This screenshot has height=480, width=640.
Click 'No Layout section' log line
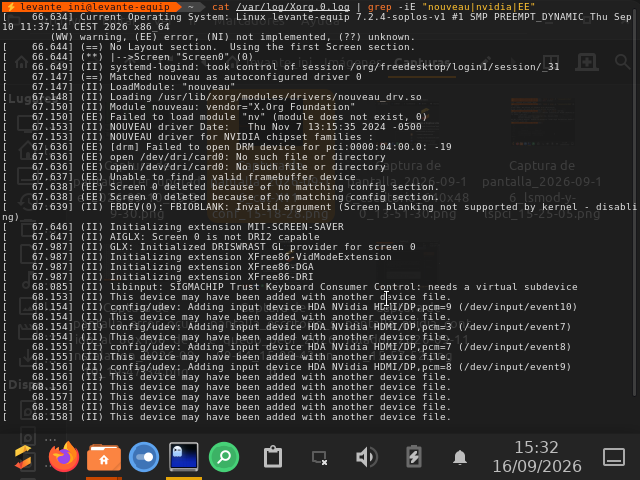point(209,47)
